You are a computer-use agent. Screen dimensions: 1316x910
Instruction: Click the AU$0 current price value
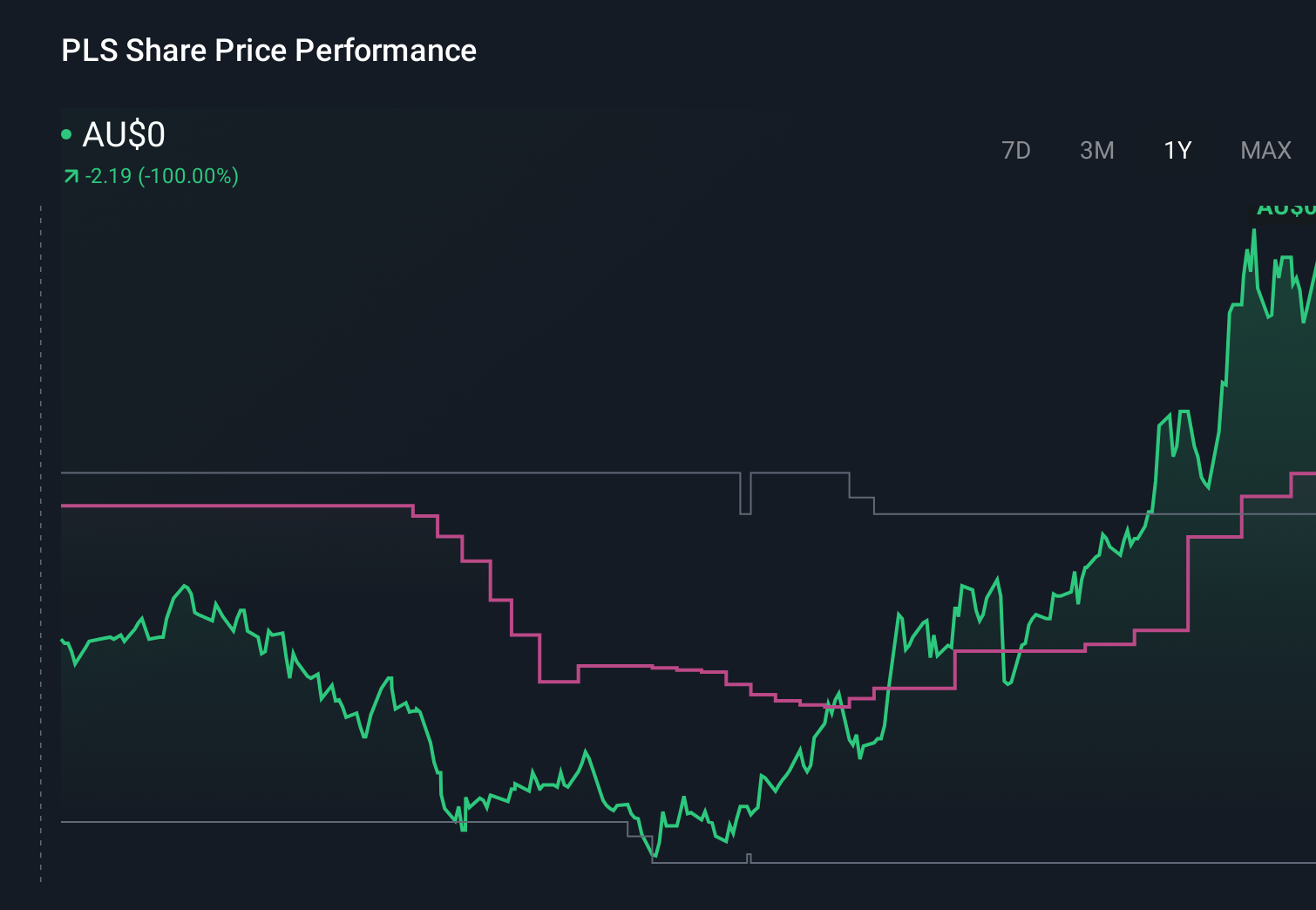[x=124, y=135]
